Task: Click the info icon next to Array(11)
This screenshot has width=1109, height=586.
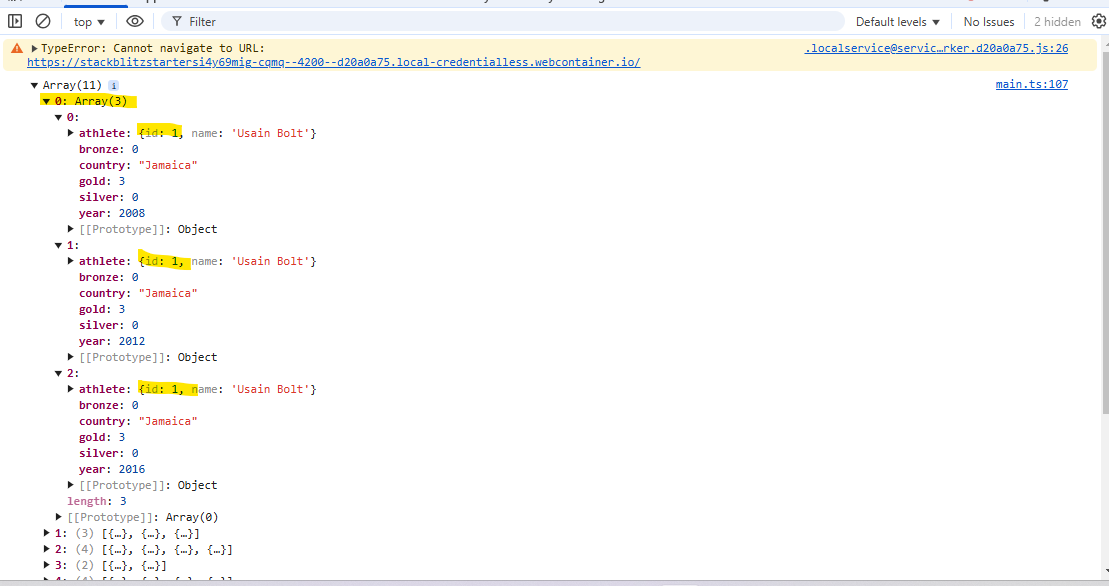Action: 114,85
